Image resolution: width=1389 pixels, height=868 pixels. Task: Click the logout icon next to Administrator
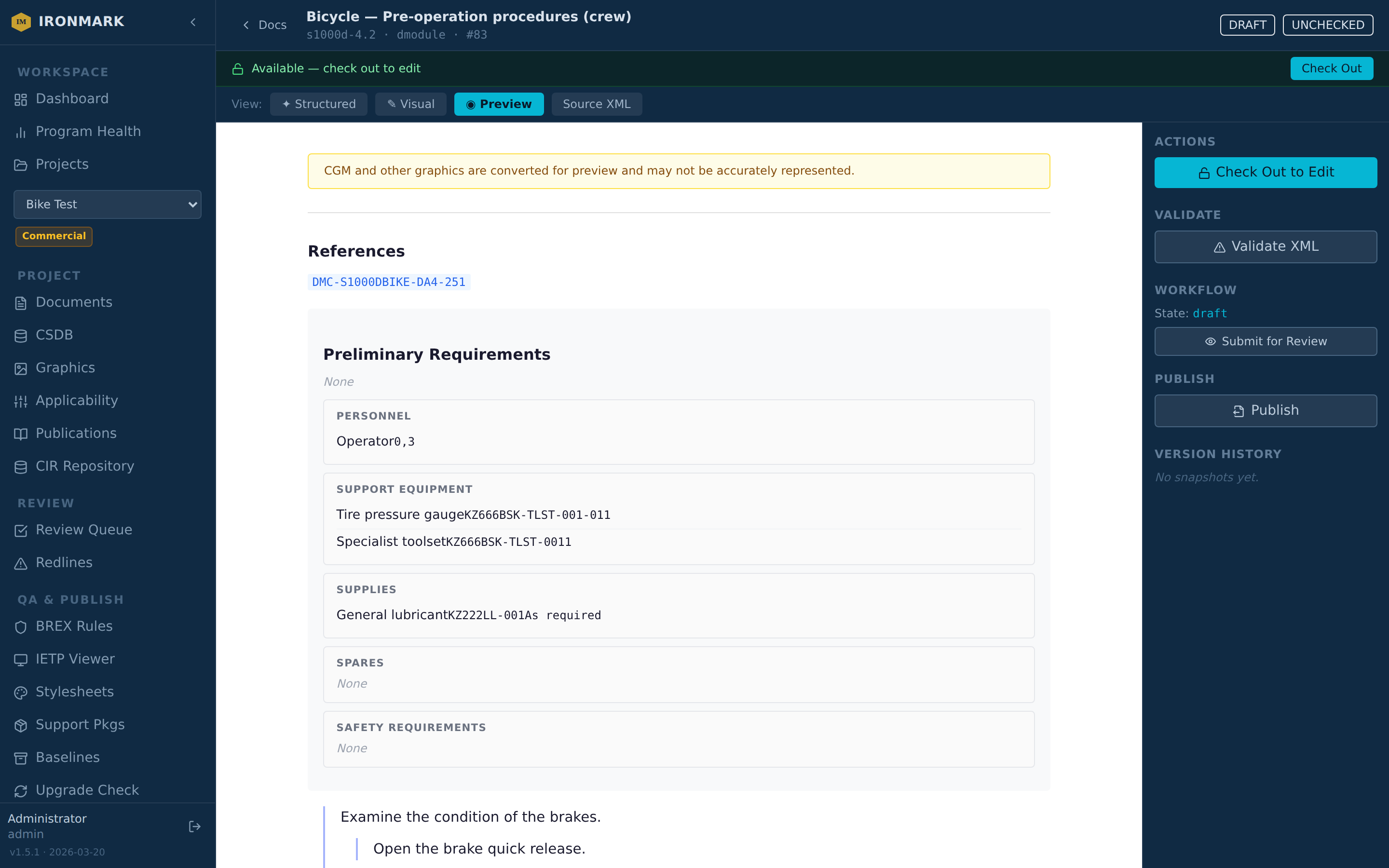point(194,826)
